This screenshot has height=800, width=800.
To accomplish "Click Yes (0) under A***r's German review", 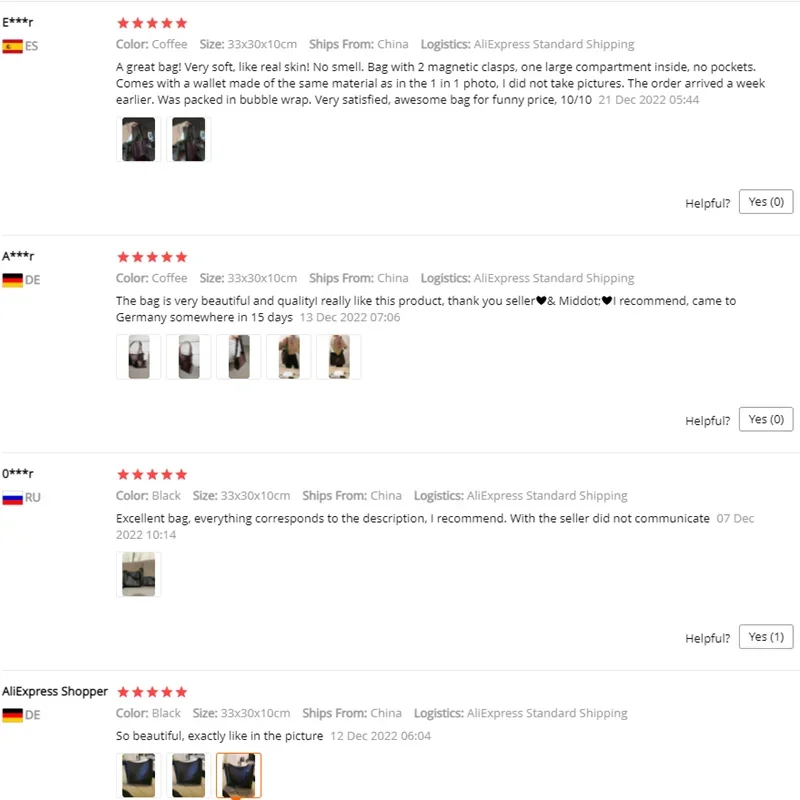I will point(765,419).
